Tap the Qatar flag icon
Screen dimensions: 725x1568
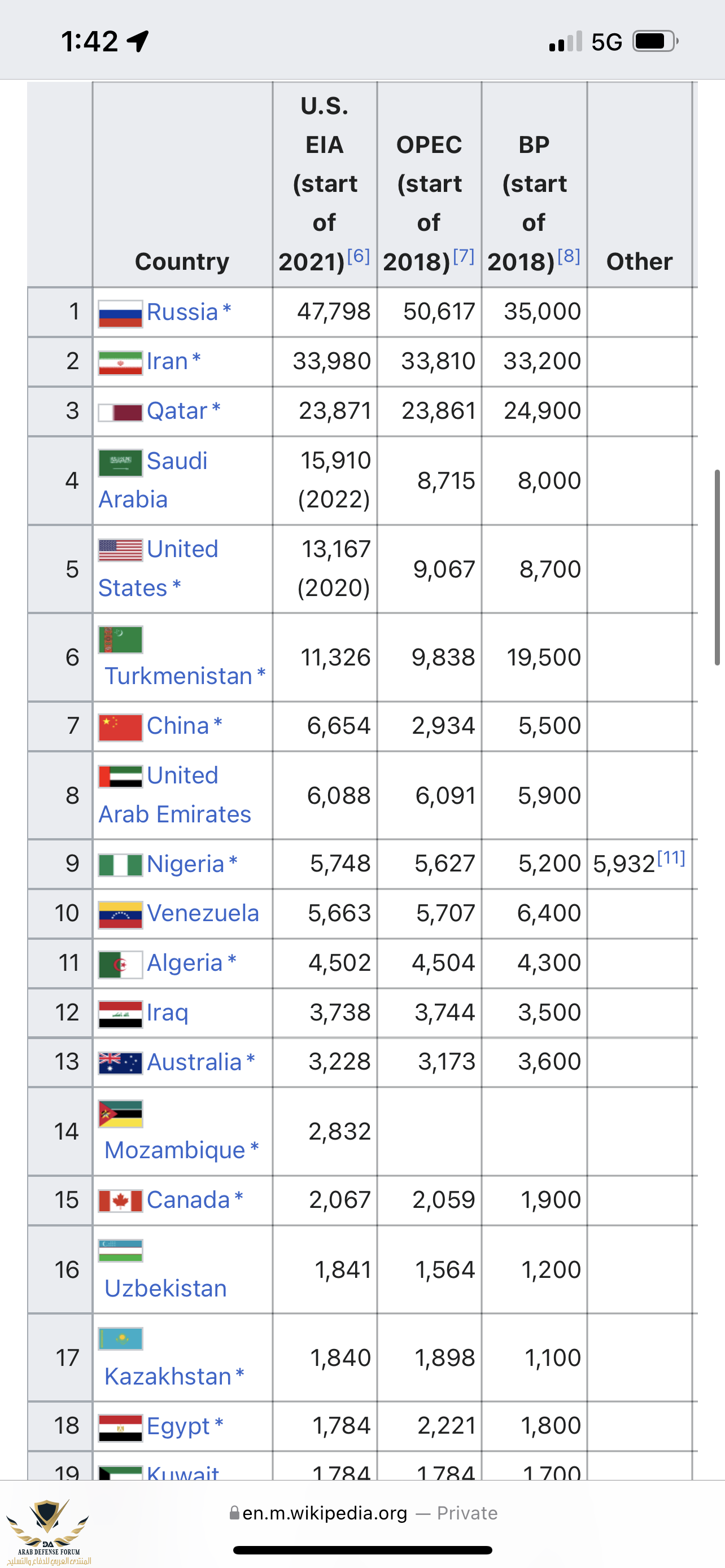(x=120, y=412)
